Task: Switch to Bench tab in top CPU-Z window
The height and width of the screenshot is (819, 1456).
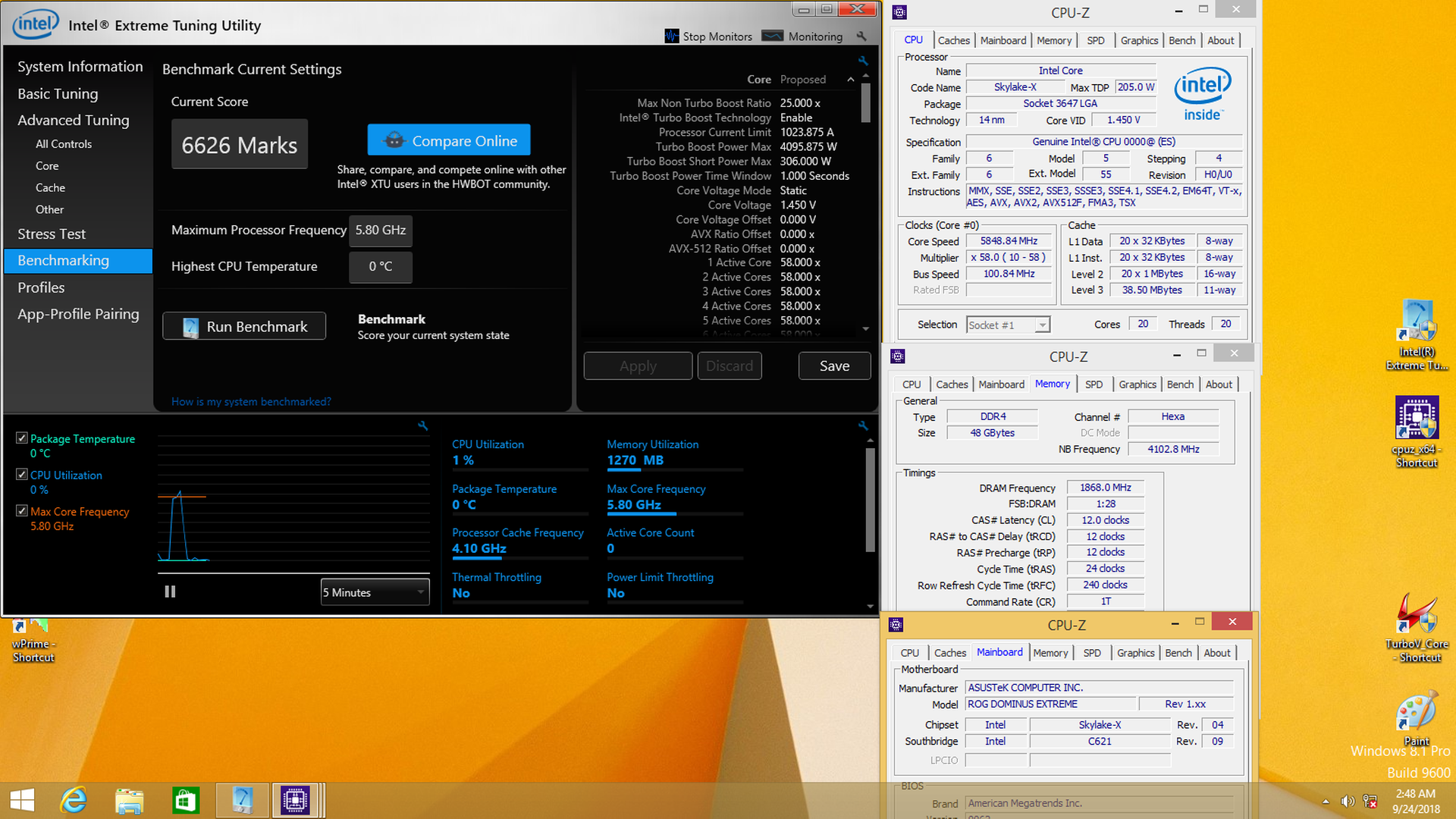Action: (1181, 40)
